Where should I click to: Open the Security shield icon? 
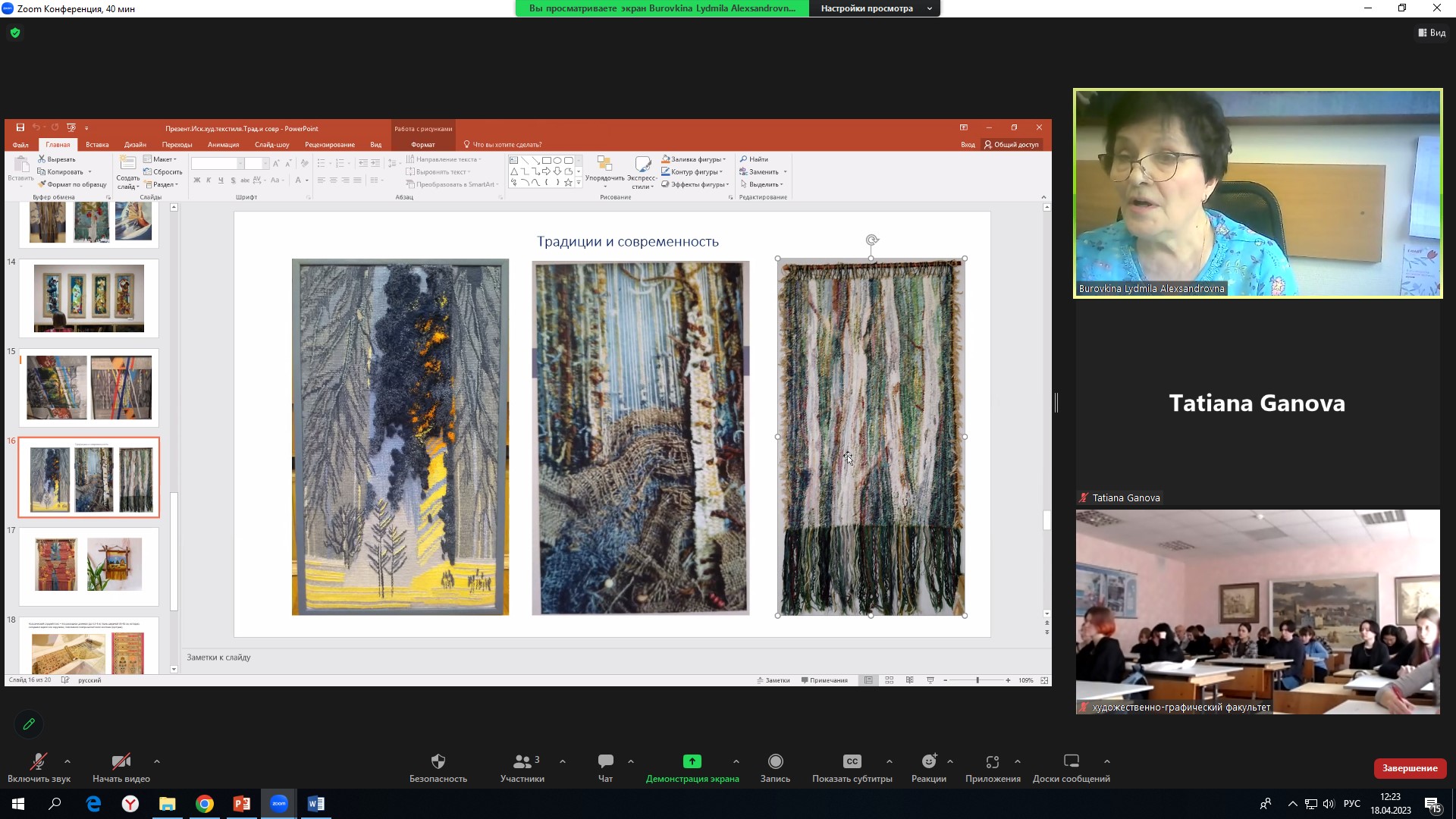pos(438,761)
